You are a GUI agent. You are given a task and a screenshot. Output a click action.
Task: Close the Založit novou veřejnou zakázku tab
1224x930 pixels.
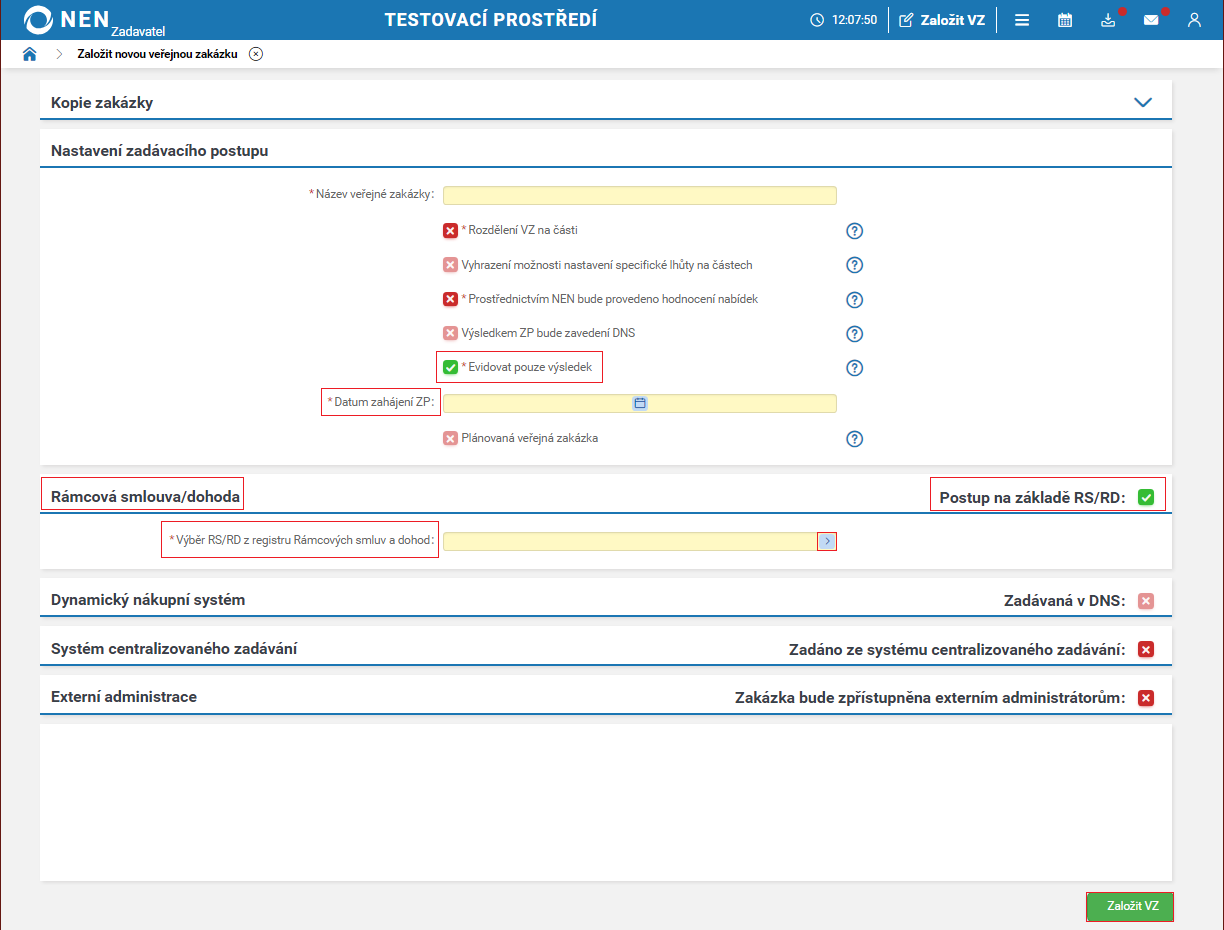[x=256, y=54]
